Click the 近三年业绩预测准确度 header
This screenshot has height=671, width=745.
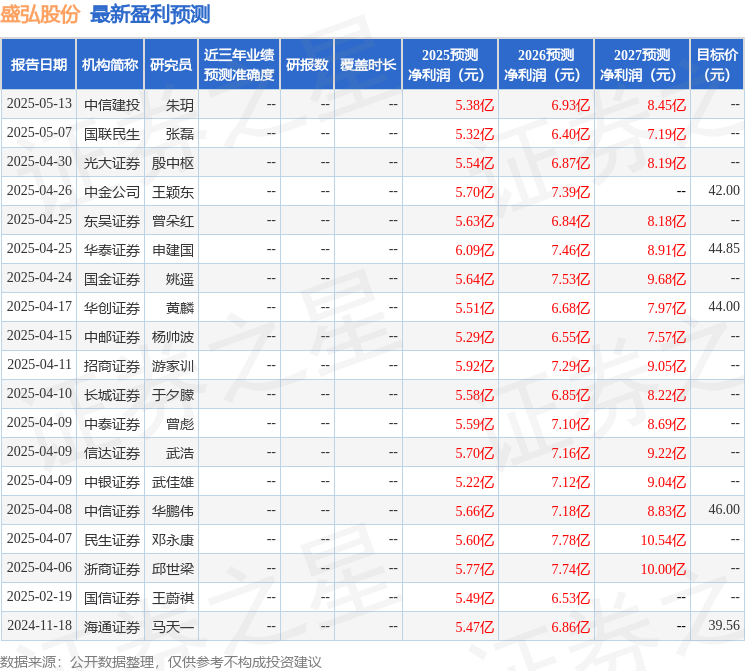pos(239,65)
